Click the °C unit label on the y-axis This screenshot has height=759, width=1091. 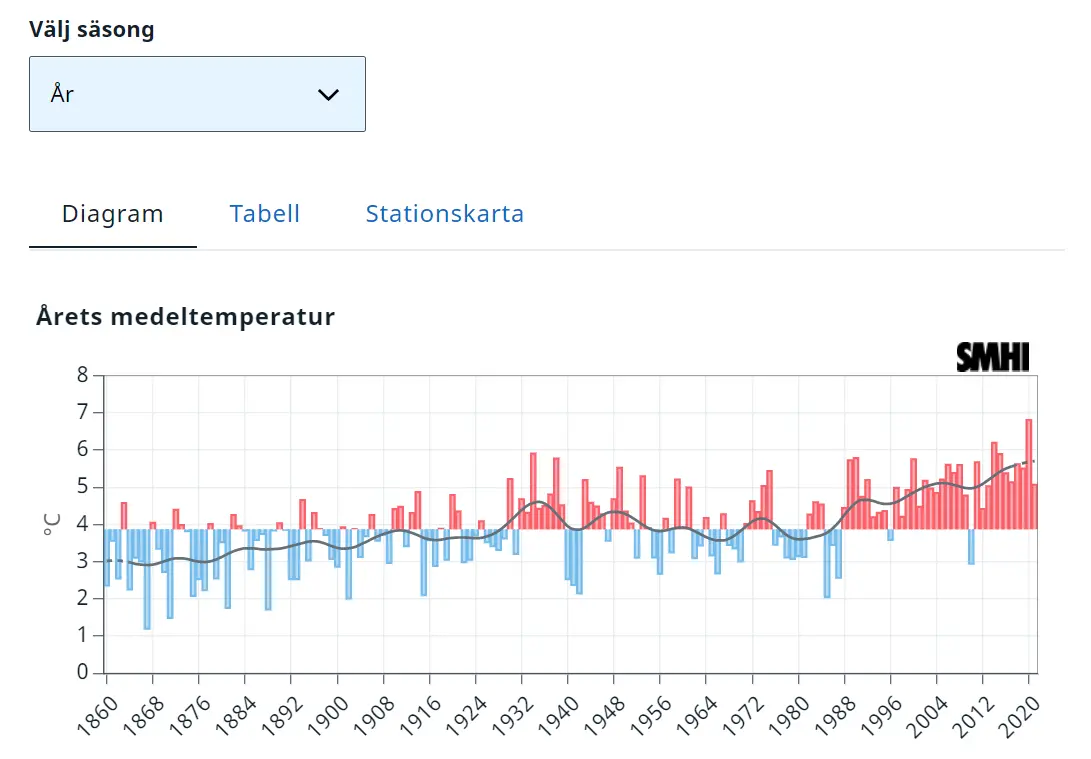tap(52, 524)
